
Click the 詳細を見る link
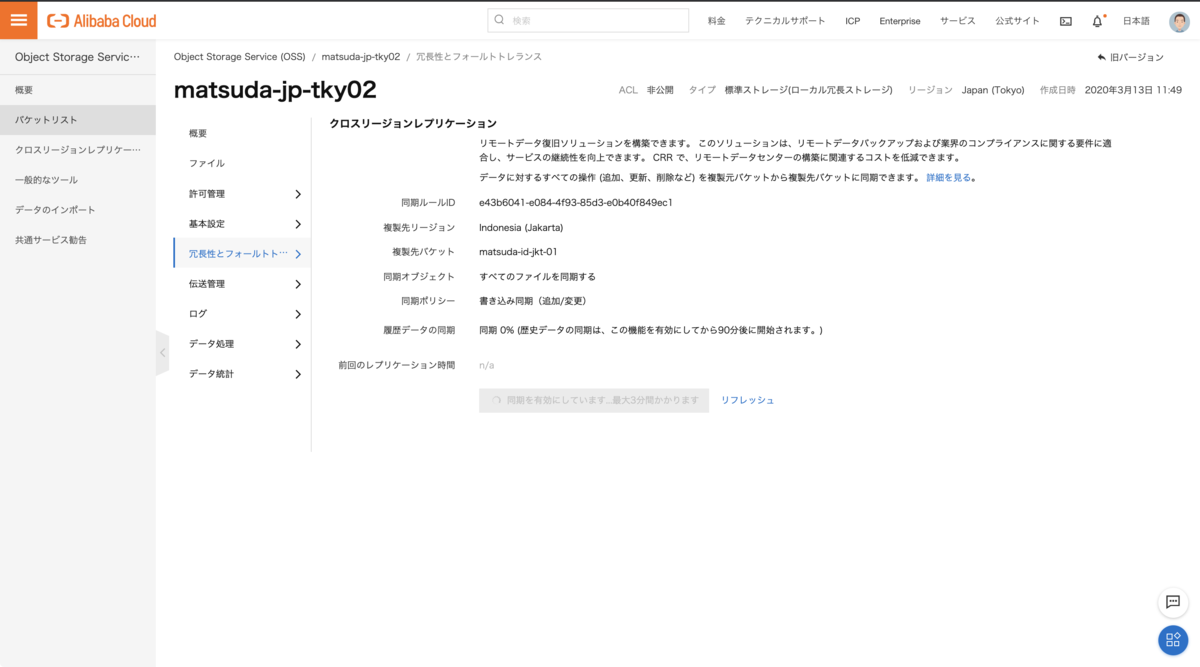pyautogui.click(x=949, y=178)
